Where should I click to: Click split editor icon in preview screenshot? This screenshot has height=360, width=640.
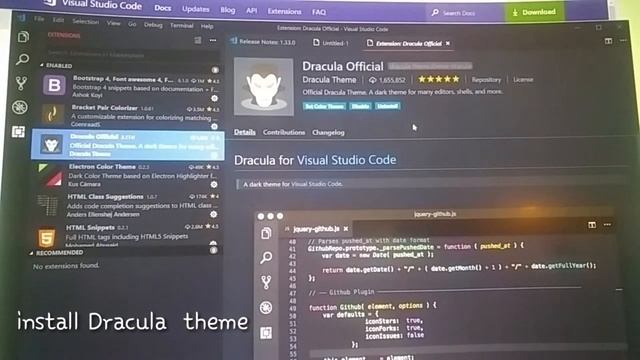592,225
